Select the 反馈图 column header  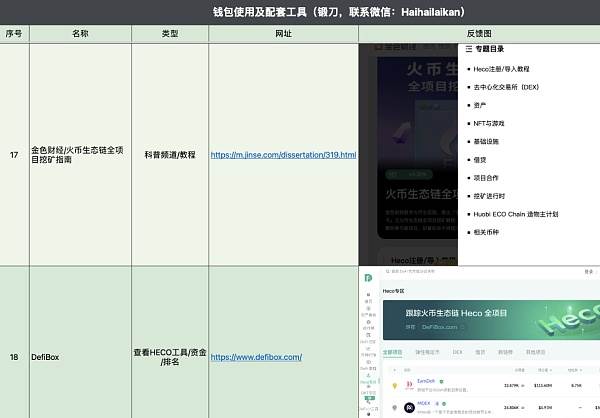(x=479, y=34)
